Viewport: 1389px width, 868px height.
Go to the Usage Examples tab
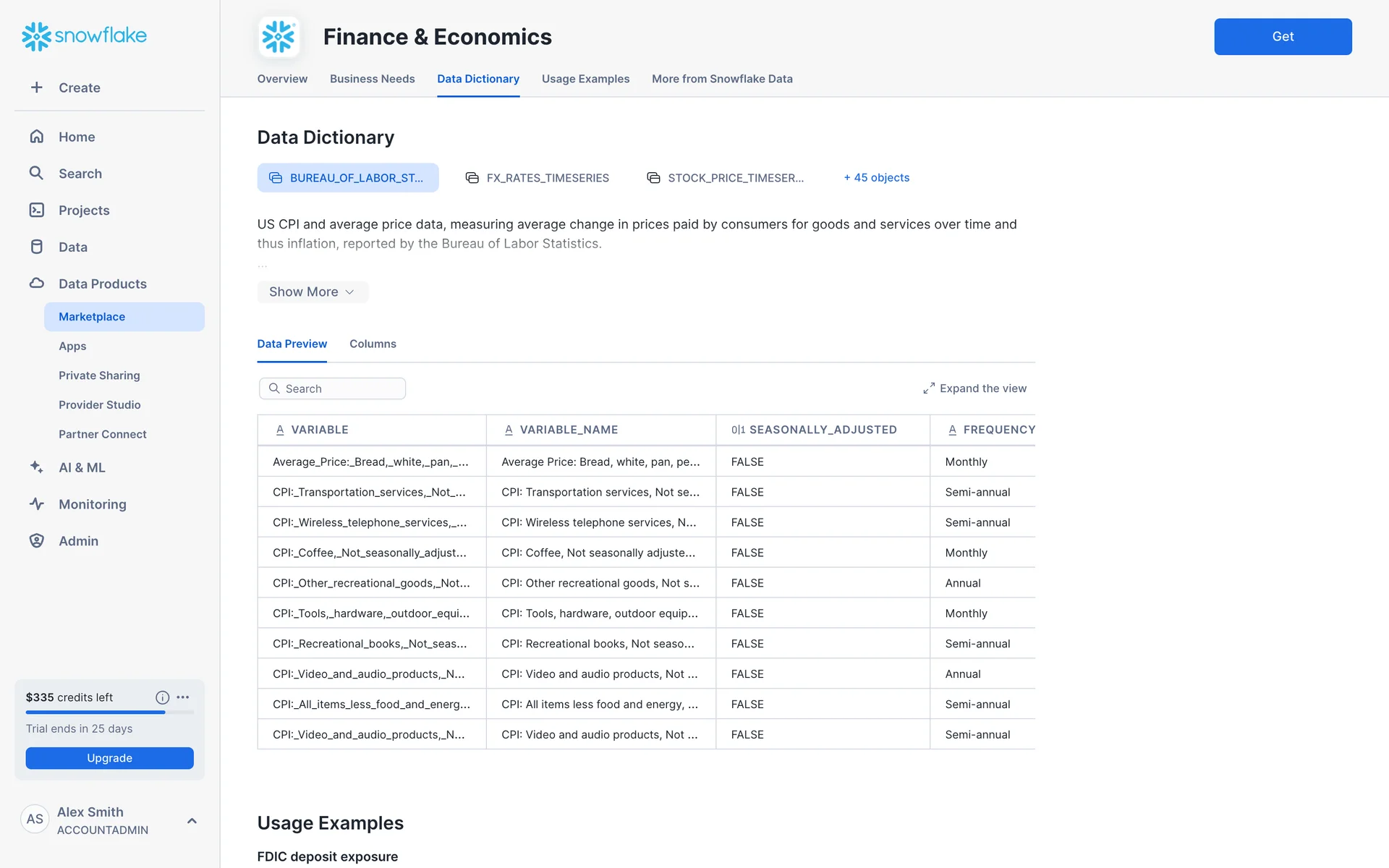click(585, 79)
